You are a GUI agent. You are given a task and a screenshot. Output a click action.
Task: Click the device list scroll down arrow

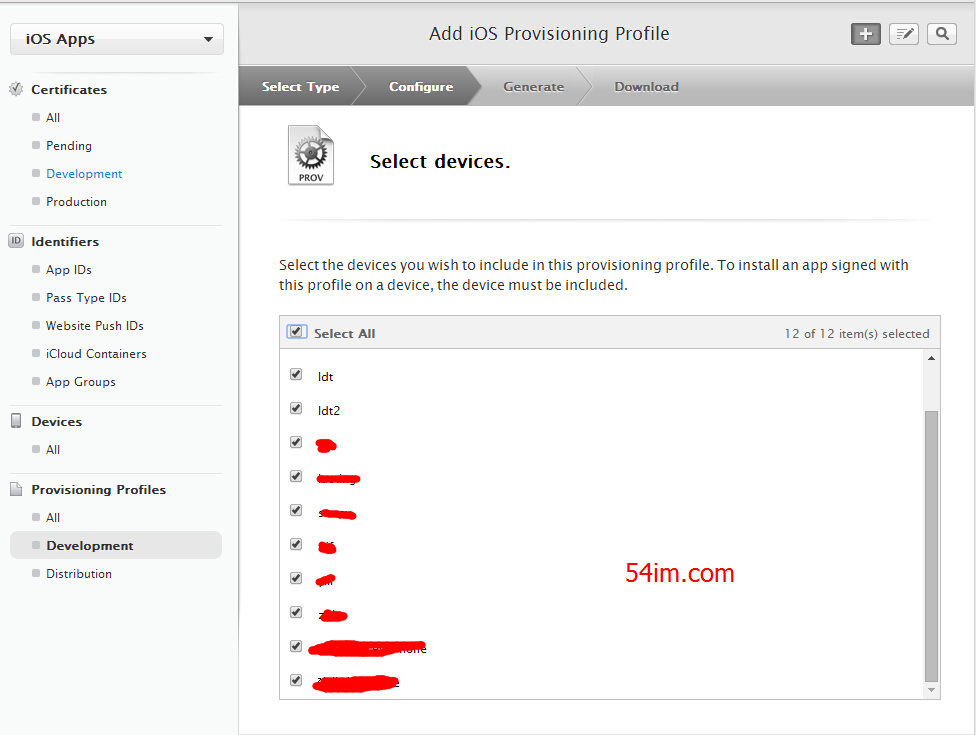tap(931, 690)
